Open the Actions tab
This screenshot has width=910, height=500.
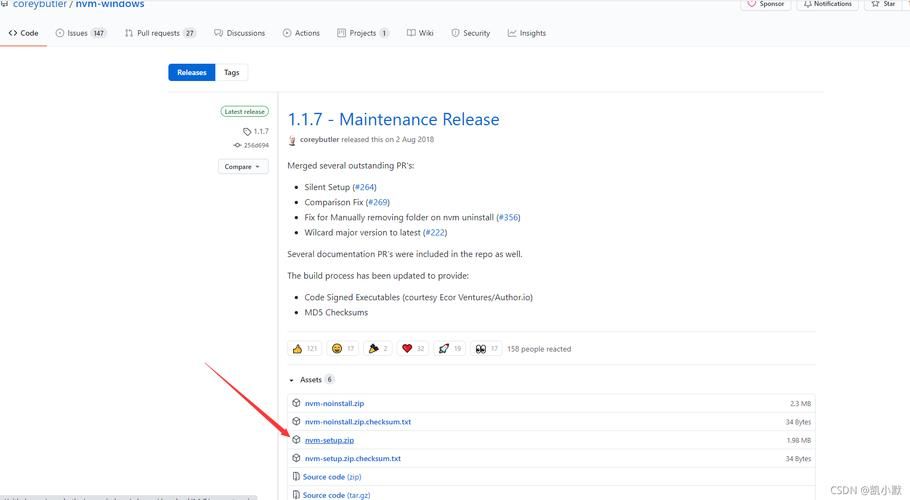(x=301, y=33)
